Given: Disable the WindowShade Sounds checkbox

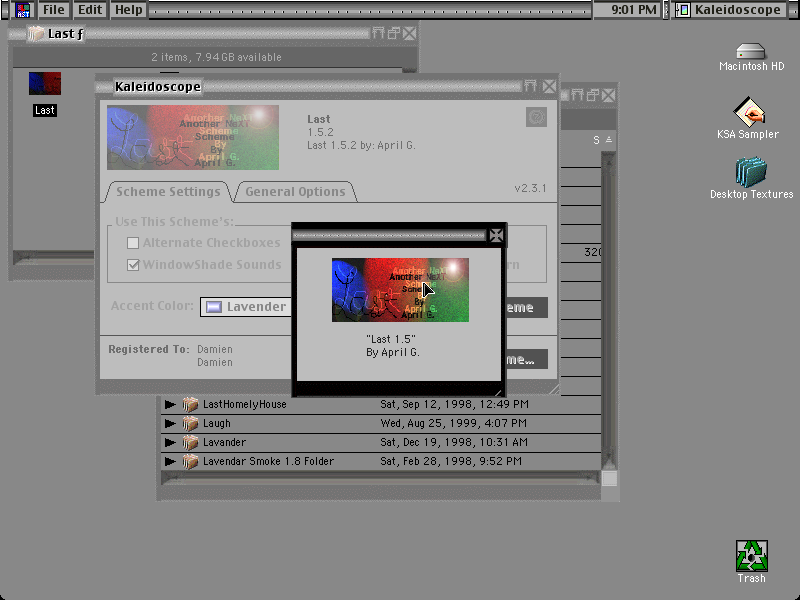Looking at the screenshot, I should (x=133, y=265).
